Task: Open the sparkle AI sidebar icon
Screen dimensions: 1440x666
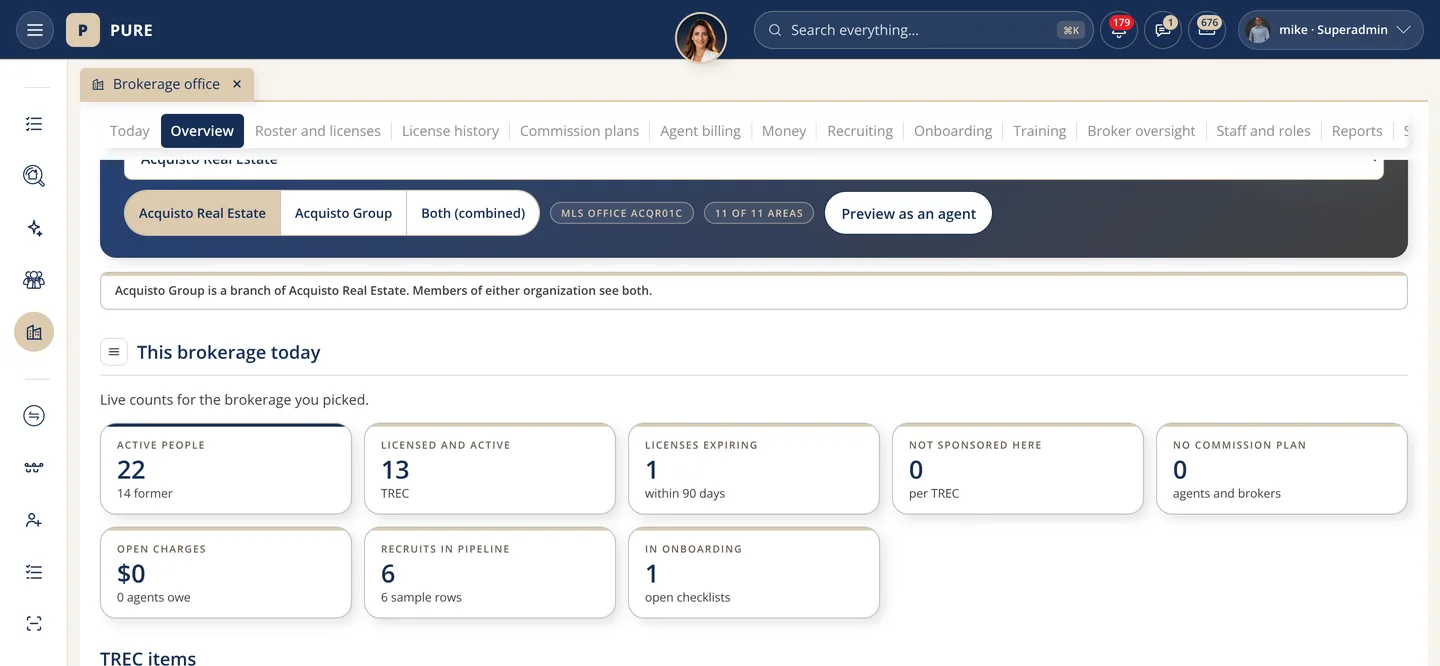Action: coord(34,228)
